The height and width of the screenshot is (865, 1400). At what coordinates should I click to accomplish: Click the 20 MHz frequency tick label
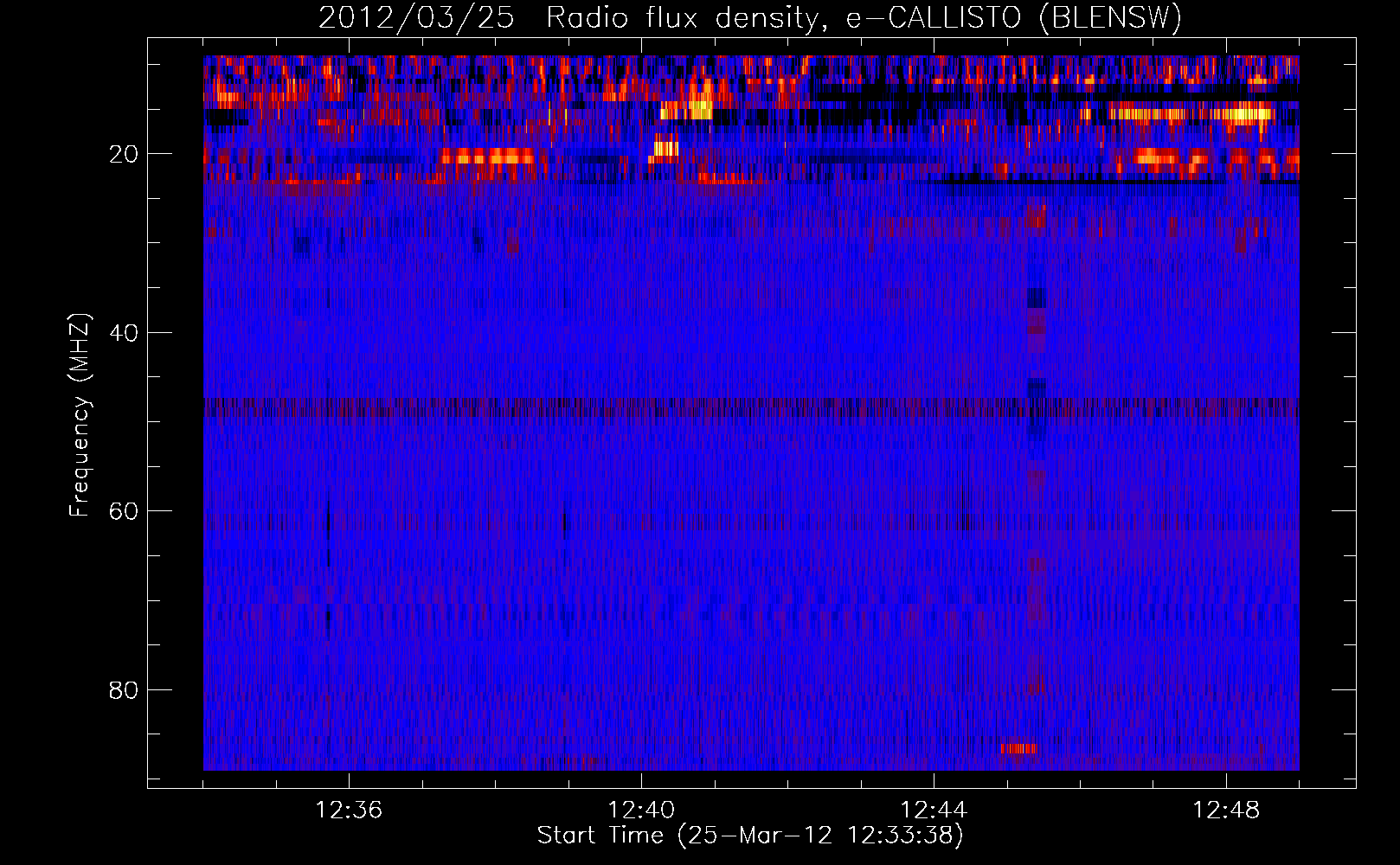click(124, 154)
